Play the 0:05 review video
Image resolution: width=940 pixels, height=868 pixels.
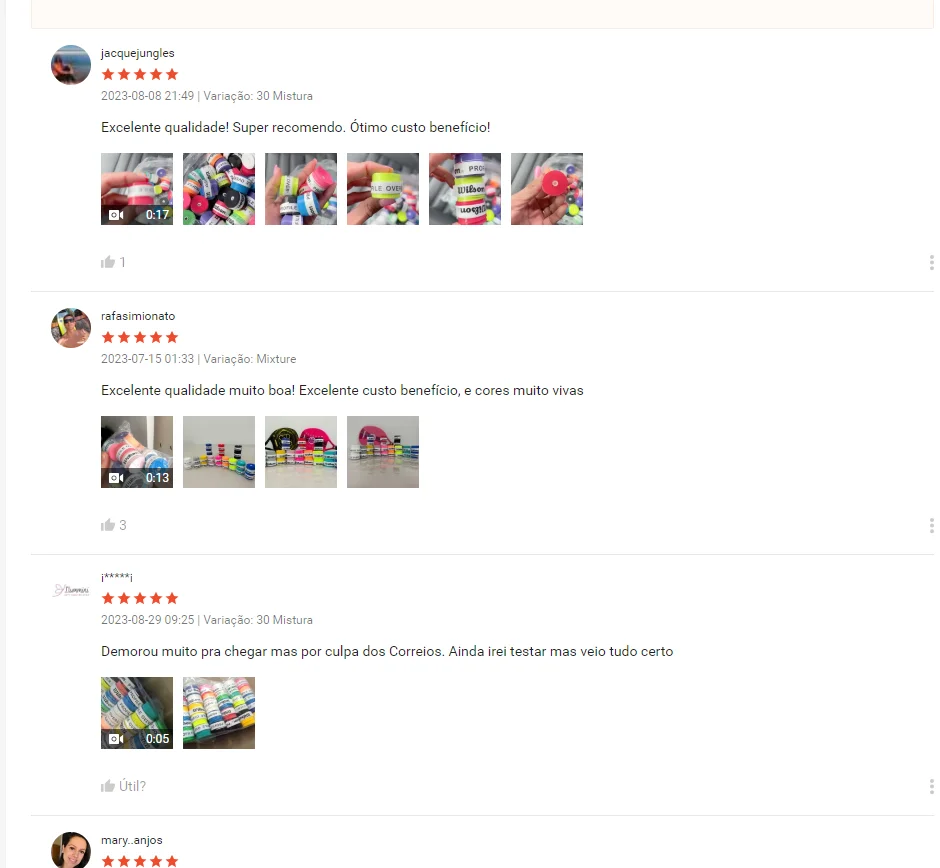coord(137,713)
